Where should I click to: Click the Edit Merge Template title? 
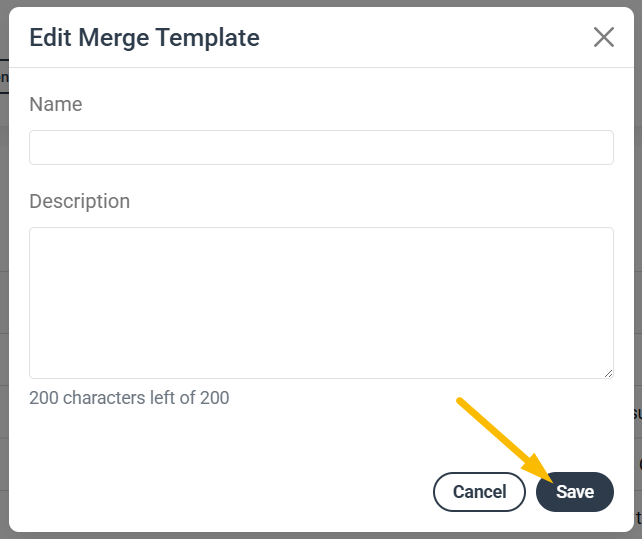click(x=144, y=38)
